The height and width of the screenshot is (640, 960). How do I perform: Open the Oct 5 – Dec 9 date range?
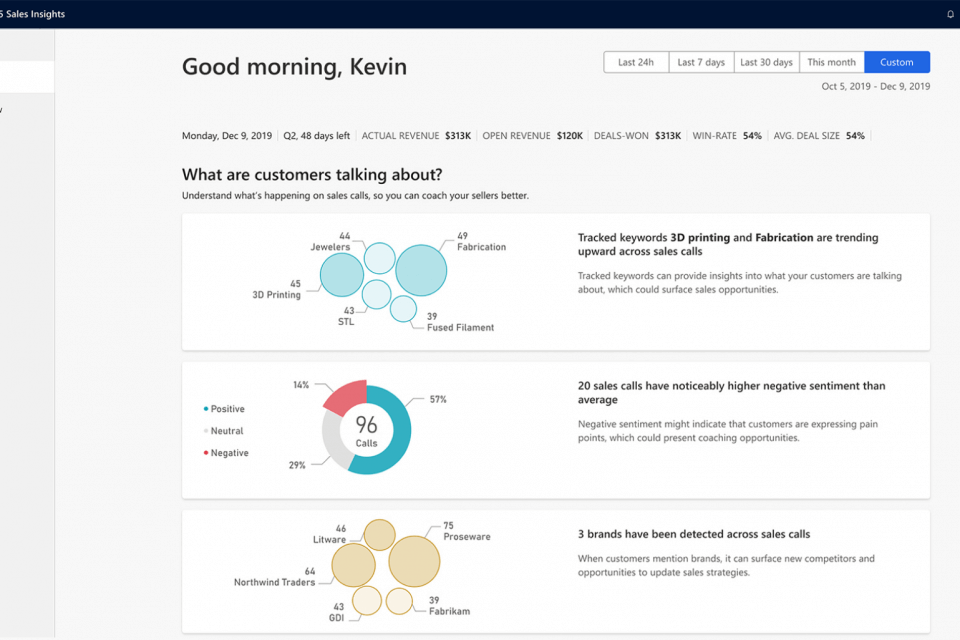[x=876, y=87]
